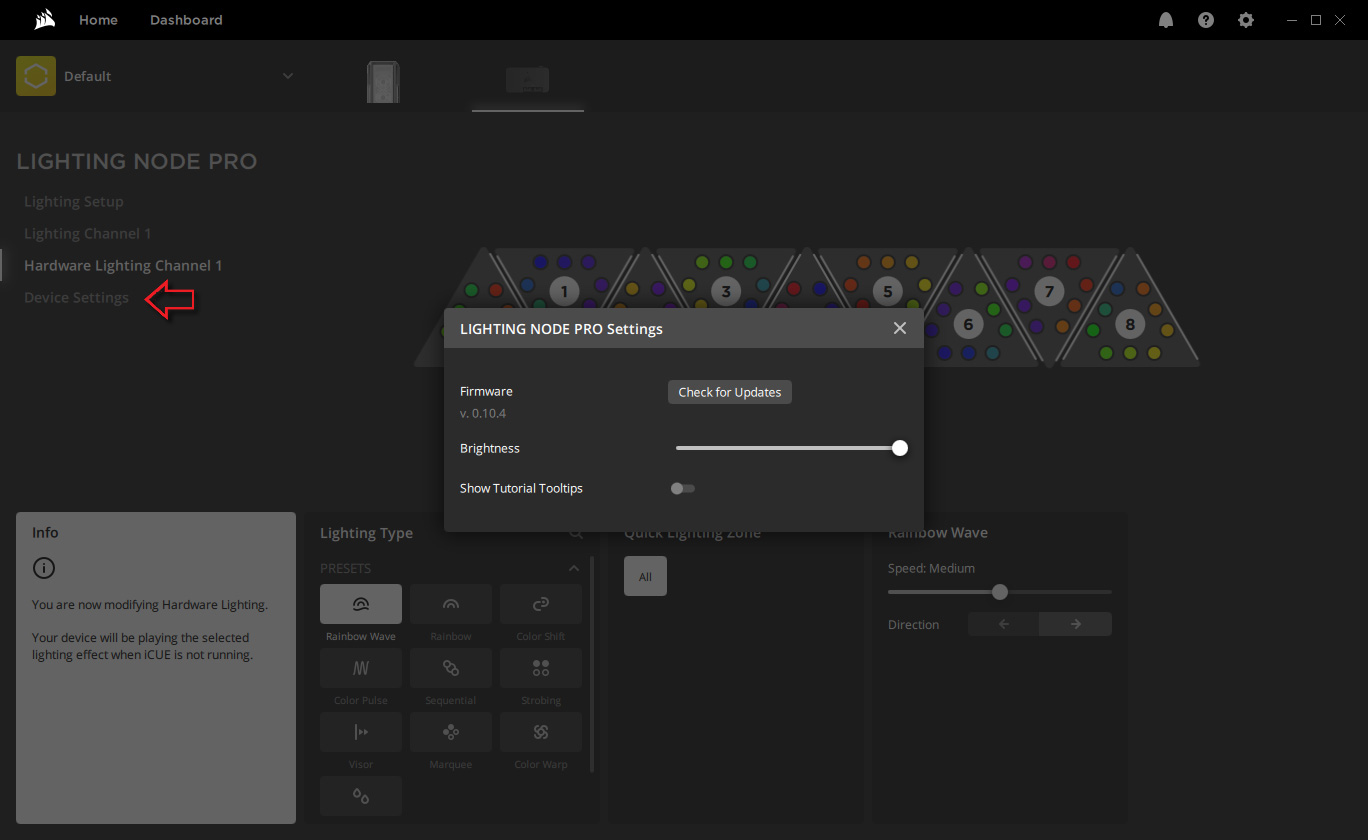The image size is (1368, 840).
Task: Click the Default profile icon
Action: pos(36,76)
